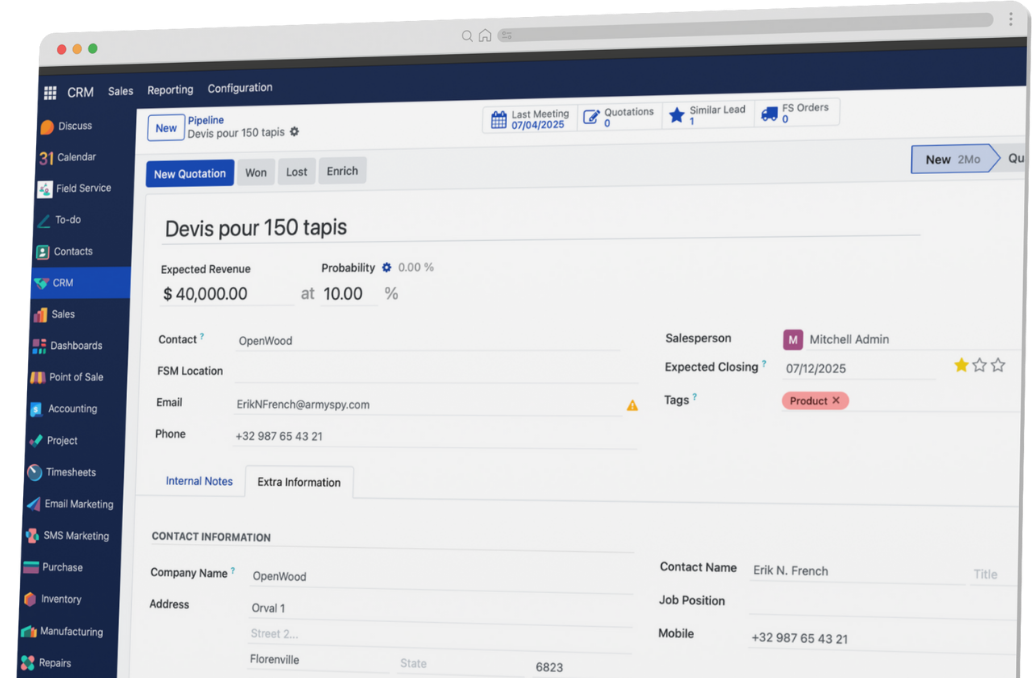Open the apps grid menu icon
The height and width of the screenshot is (678, 1032).
click(50, 93)
